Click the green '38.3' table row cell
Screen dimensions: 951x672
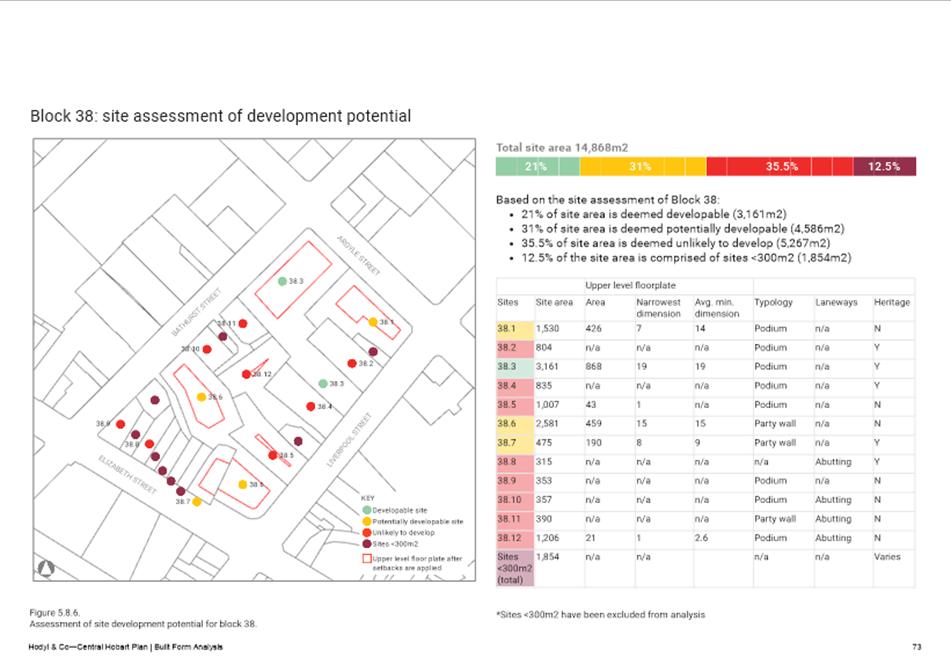(x=515, y=367)
